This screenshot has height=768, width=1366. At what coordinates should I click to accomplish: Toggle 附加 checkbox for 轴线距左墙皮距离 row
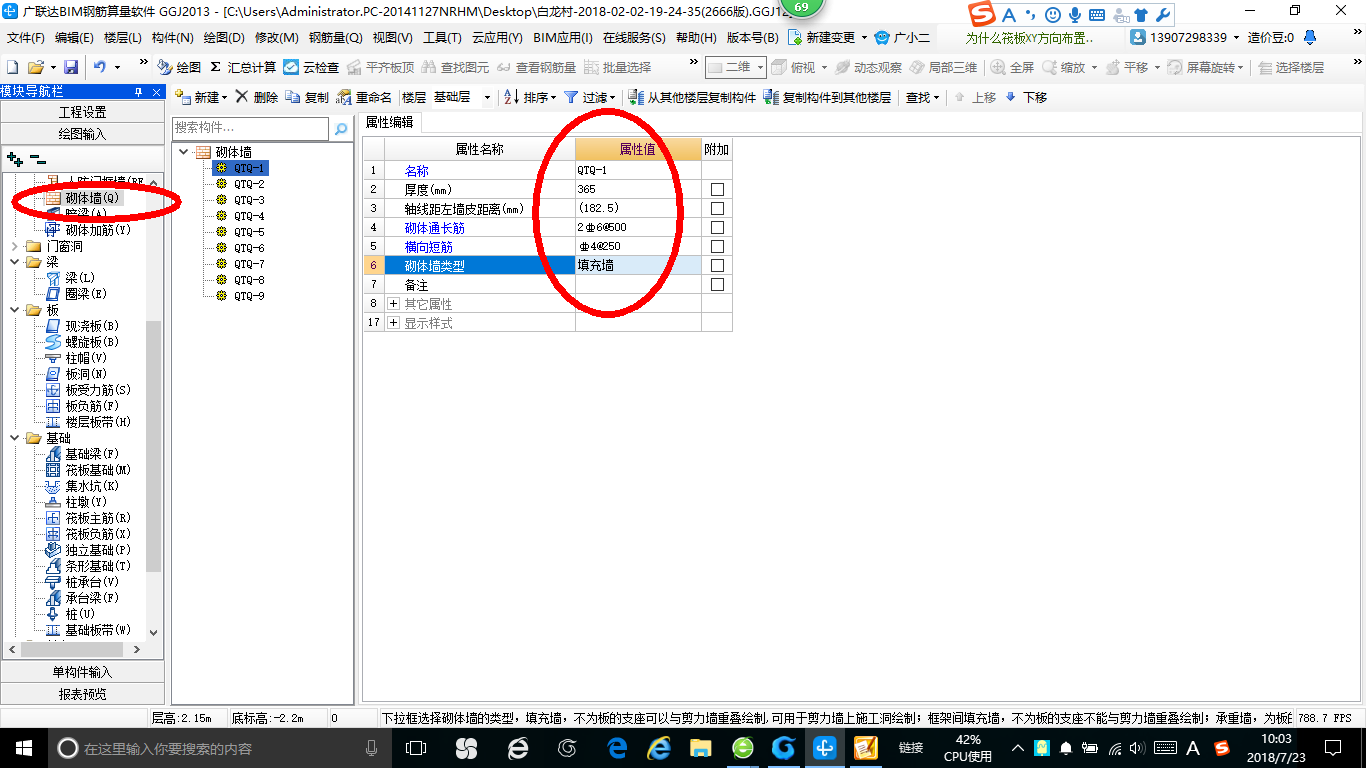(x=717, y=208)
